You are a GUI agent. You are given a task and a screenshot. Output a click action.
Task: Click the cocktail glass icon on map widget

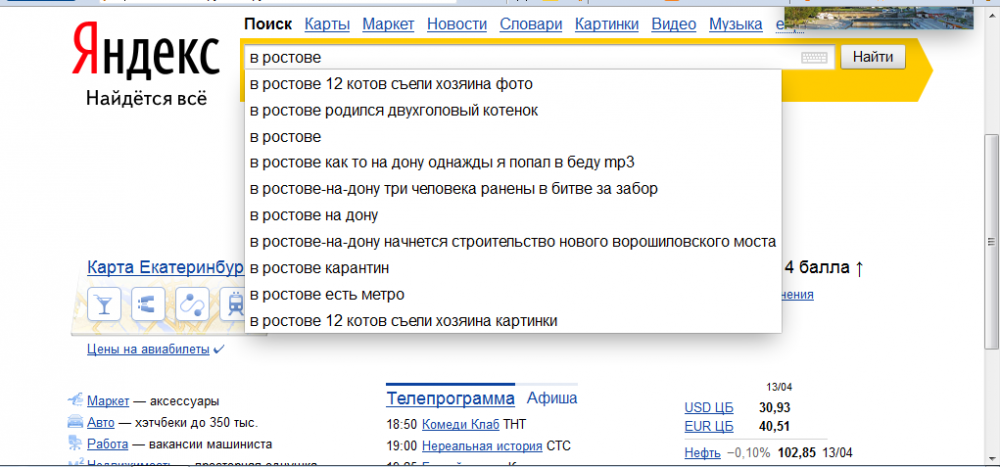[104, 304]
